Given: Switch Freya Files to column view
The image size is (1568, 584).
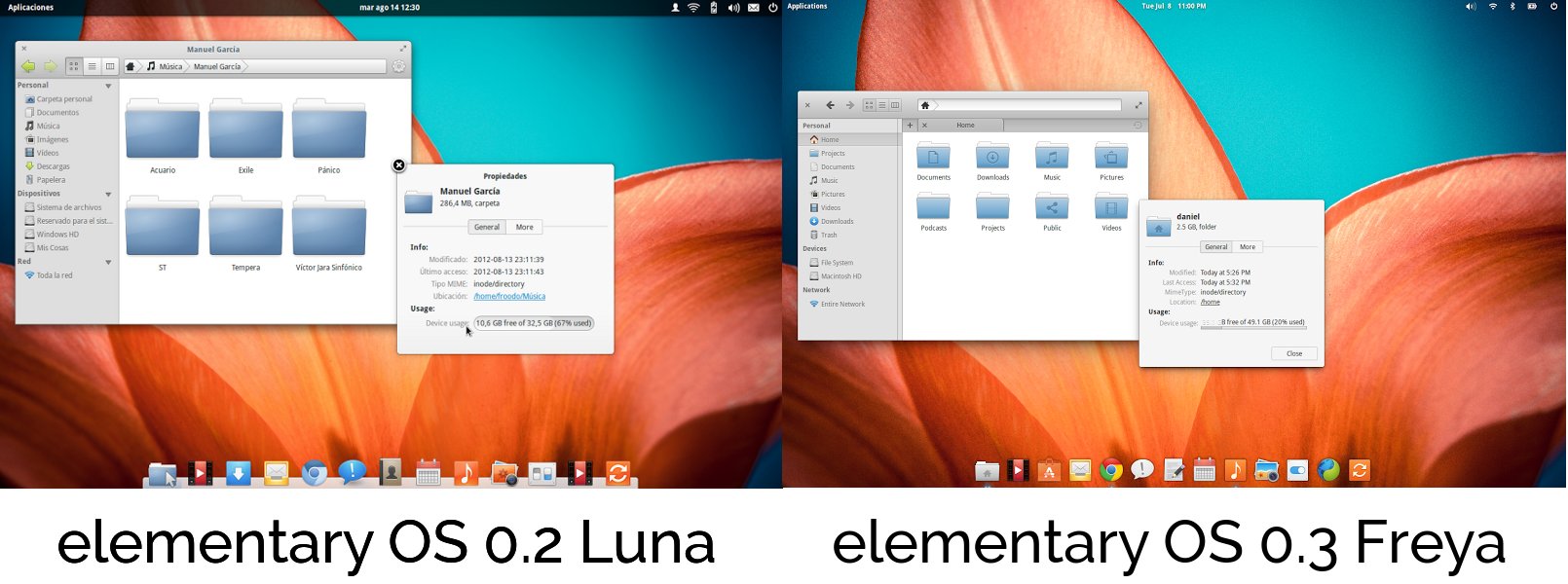Looking at the screenshot, I should coord(895,105).
